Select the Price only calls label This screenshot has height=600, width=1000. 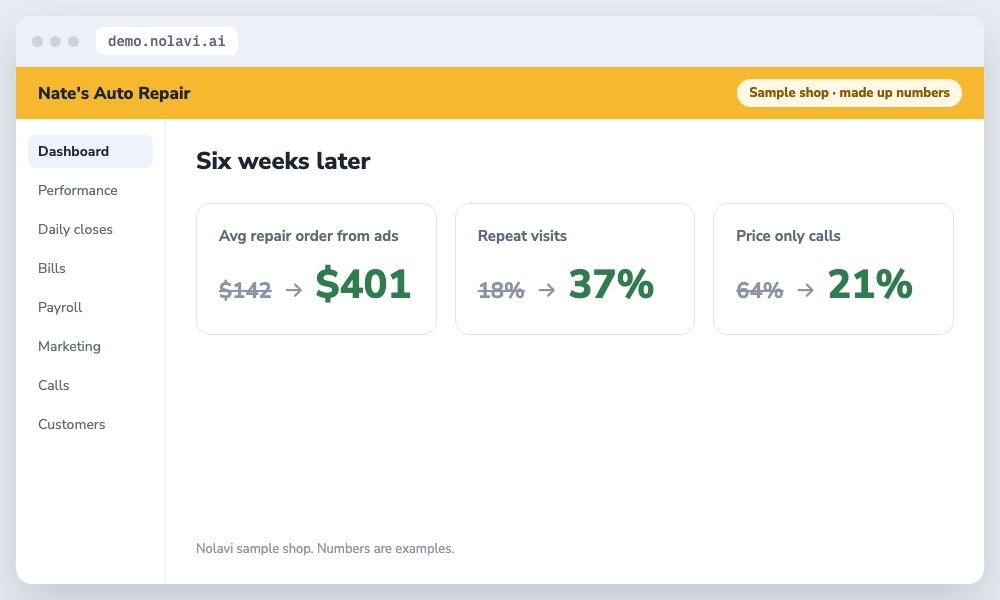(788, 236)
